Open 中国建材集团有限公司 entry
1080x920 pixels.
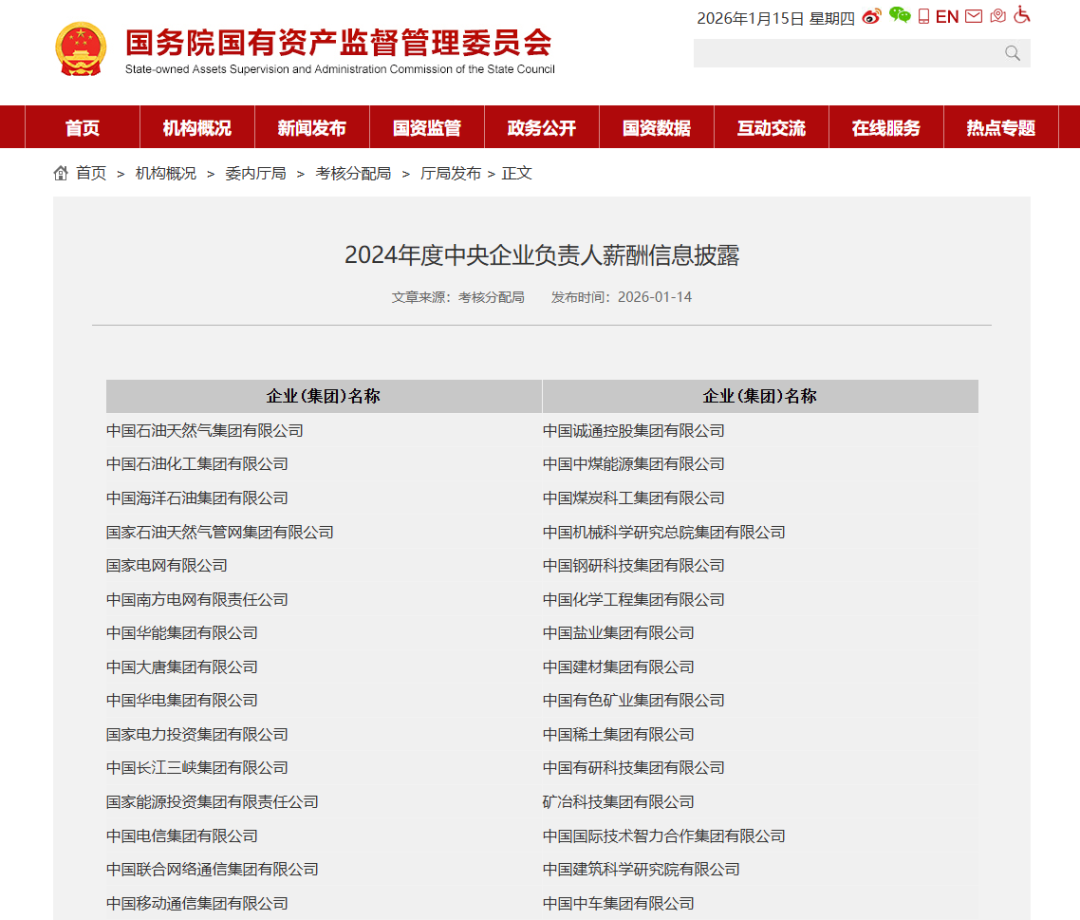tap(619, 667)
